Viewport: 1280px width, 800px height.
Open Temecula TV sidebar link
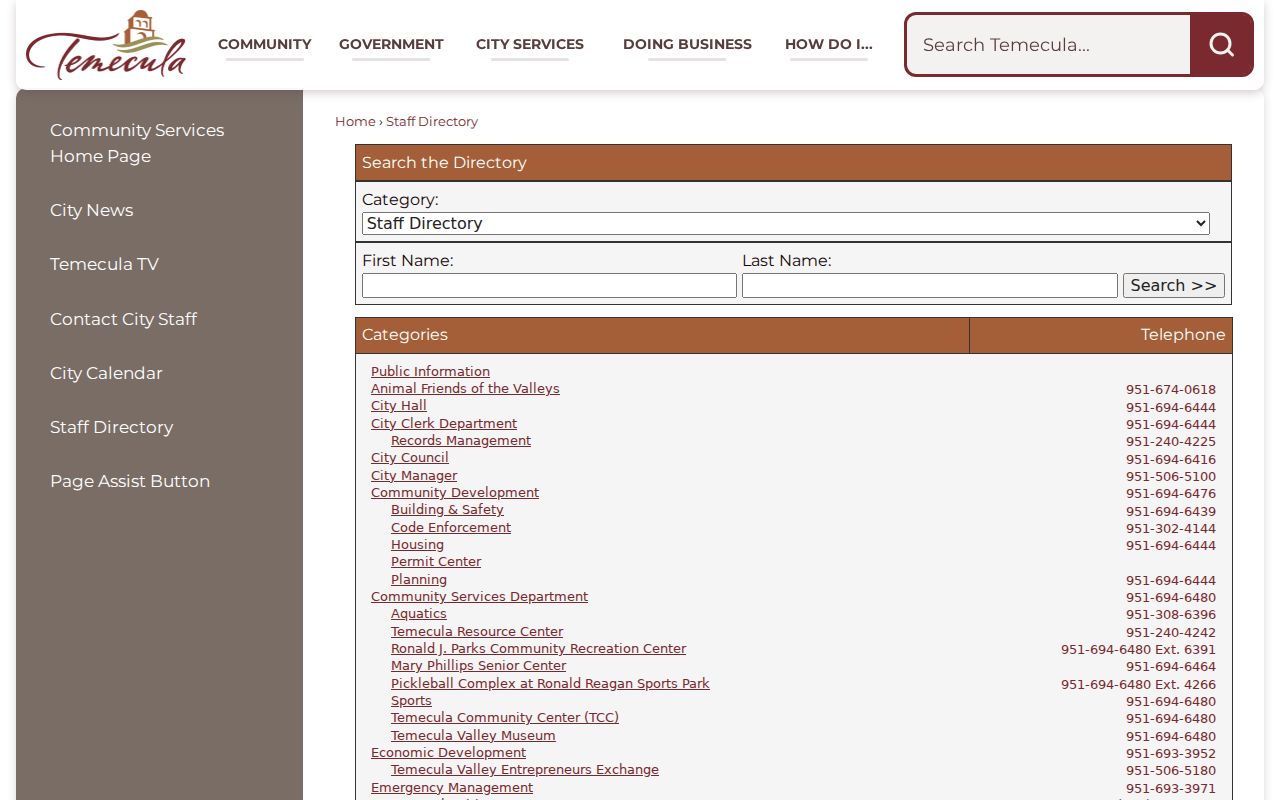click(104, 264)
